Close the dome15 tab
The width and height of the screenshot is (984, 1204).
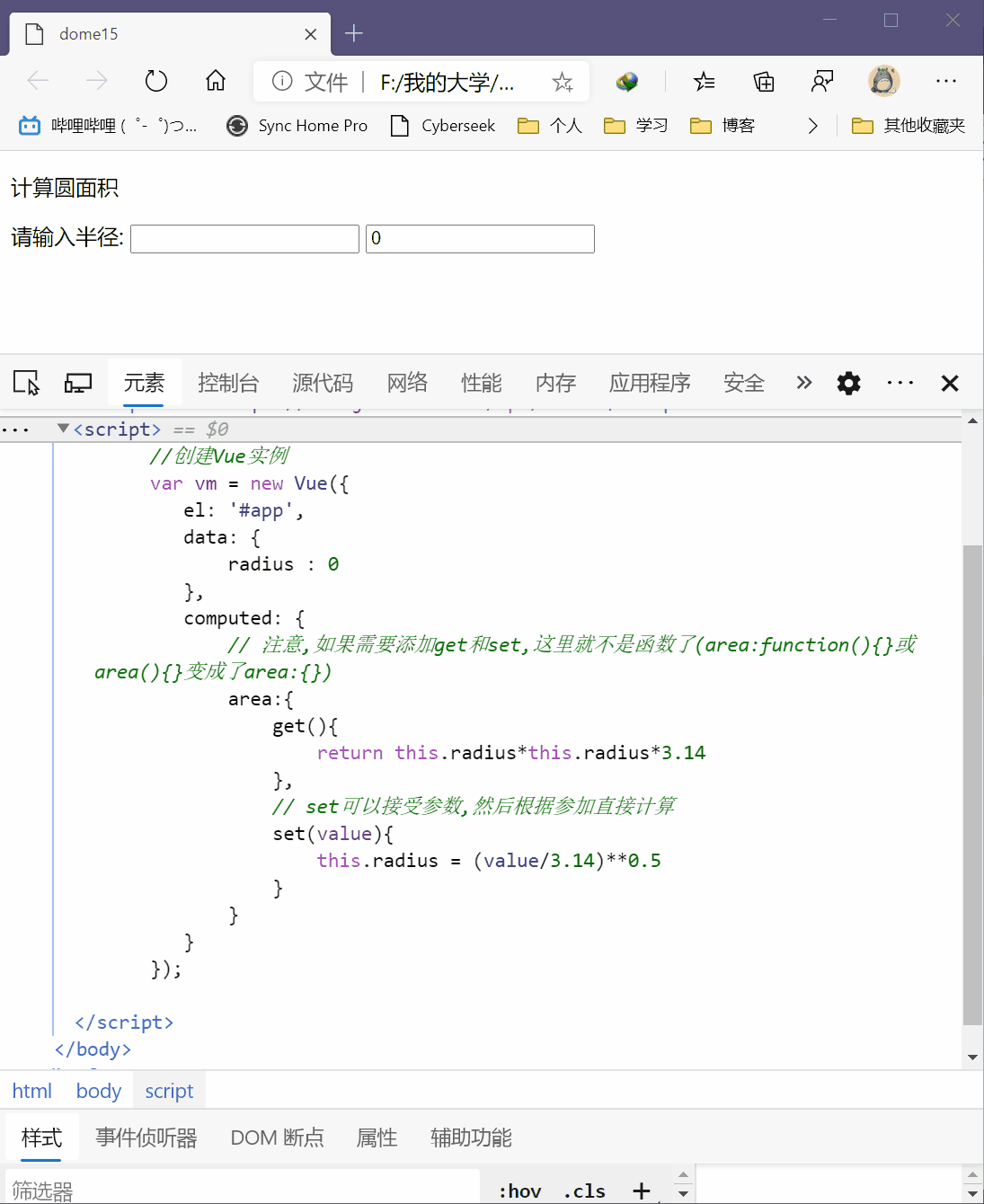point(311,34)
